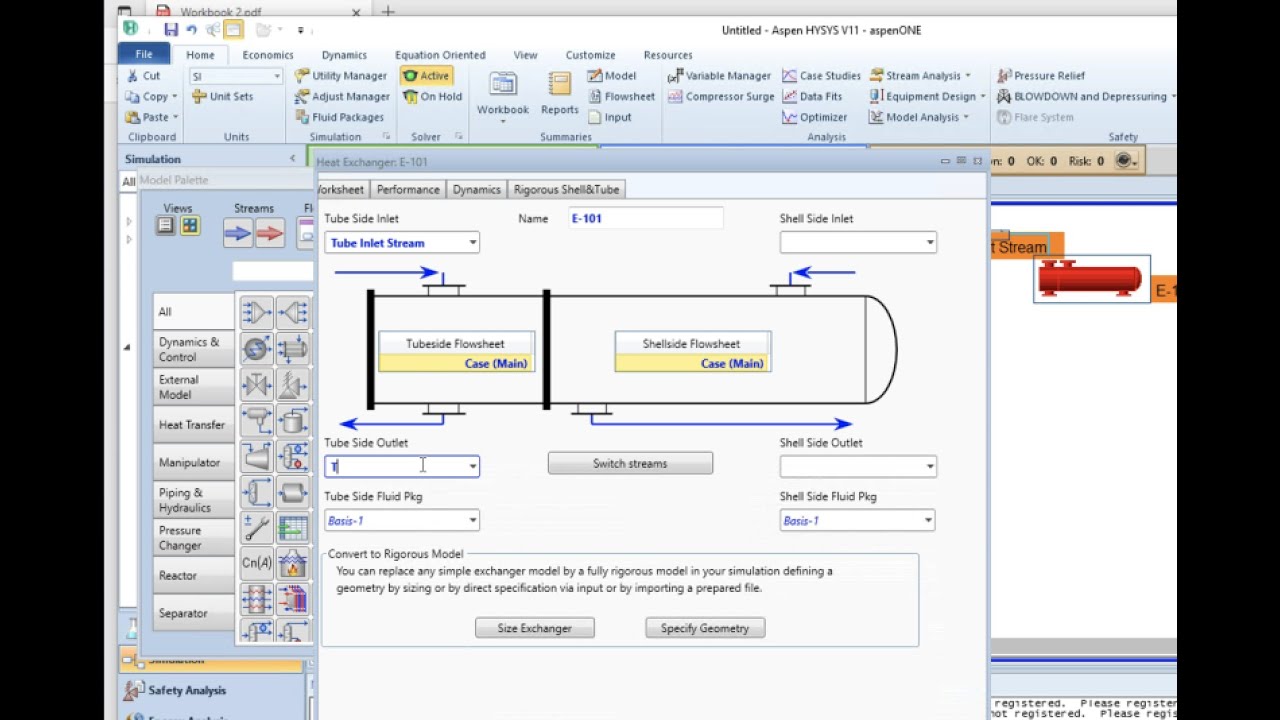1280x720 pixels.
Task: Open the Performance tab of E-101
Action: (408, 190)
